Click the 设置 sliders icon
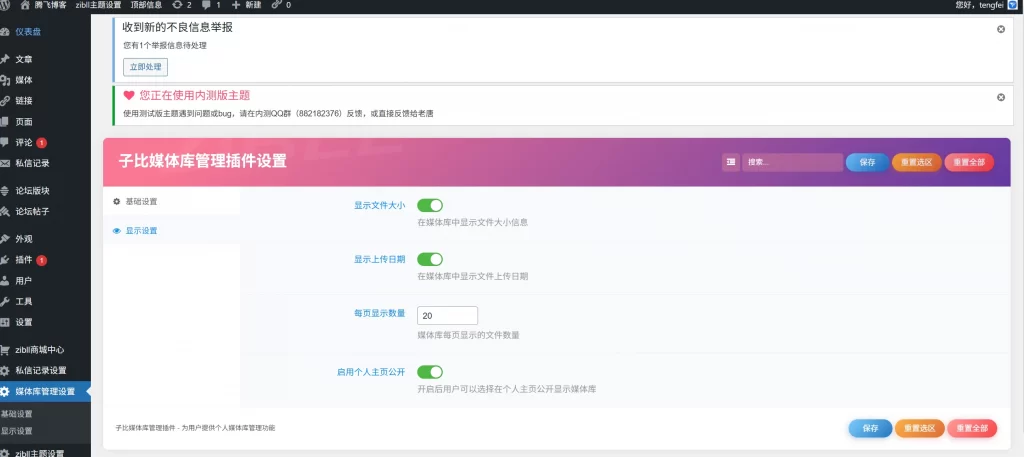Image resolution: width=1024 pixels, height=457 pixels. point(5,322)
